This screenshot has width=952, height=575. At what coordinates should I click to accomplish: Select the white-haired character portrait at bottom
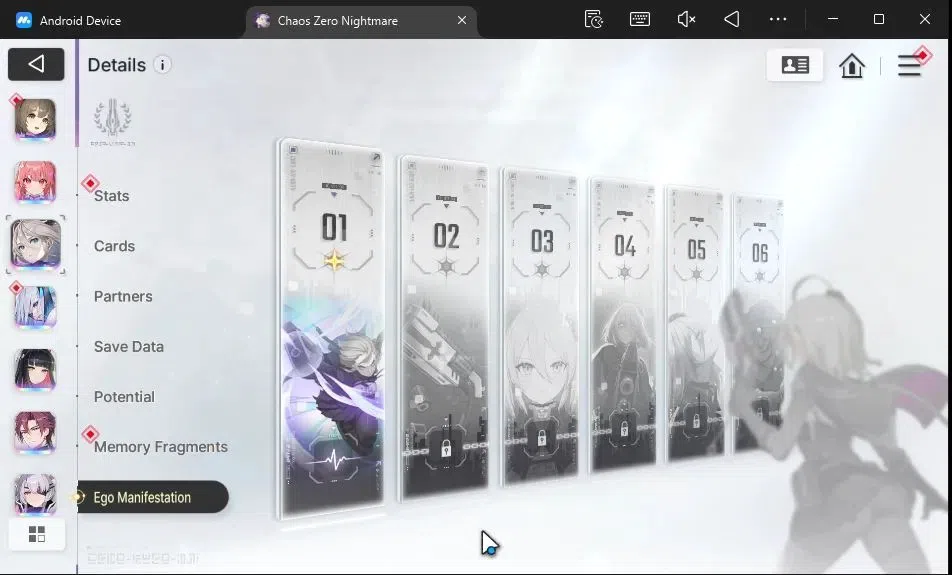click(35, 493)
